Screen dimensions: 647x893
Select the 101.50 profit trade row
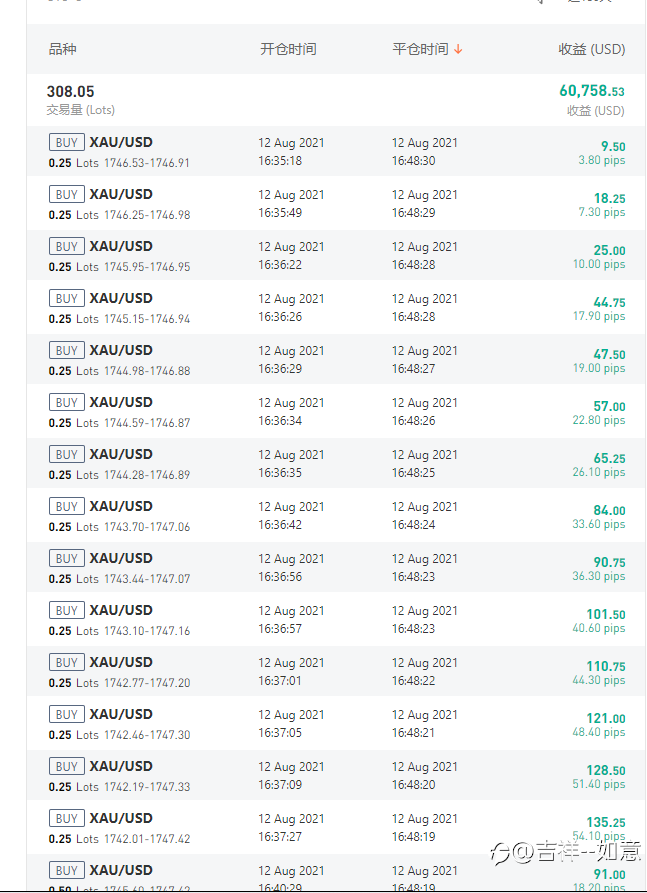(336, 620)
